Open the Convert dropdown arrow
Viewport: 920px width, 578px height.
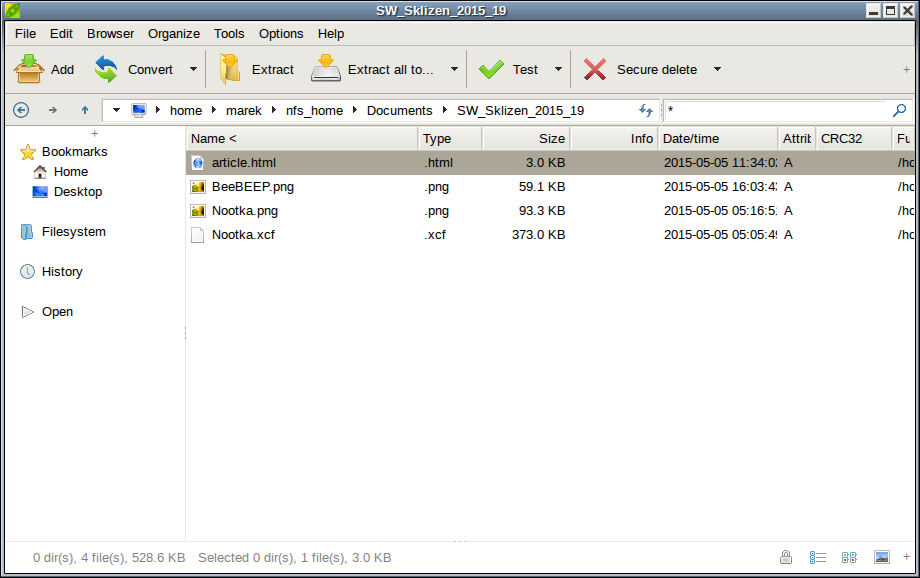pyautogui.click(x=194, y=69)
